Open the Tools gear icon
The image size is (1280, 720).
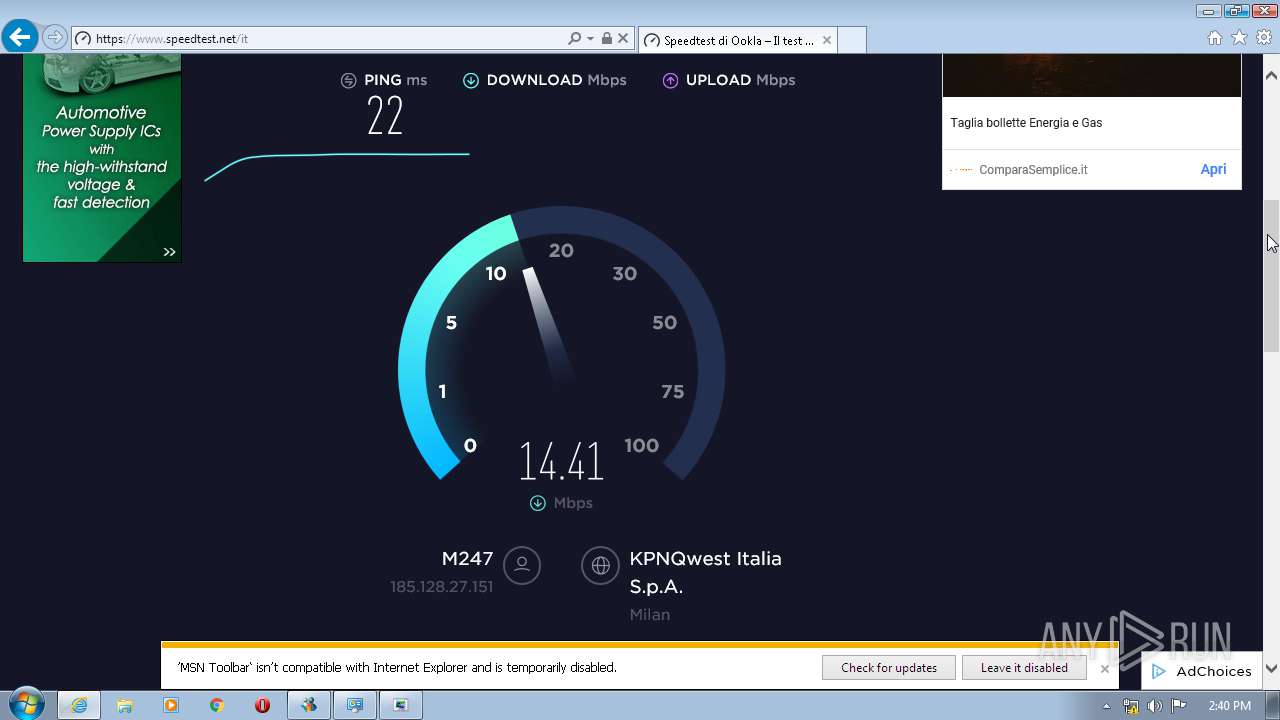point(1264,38)
